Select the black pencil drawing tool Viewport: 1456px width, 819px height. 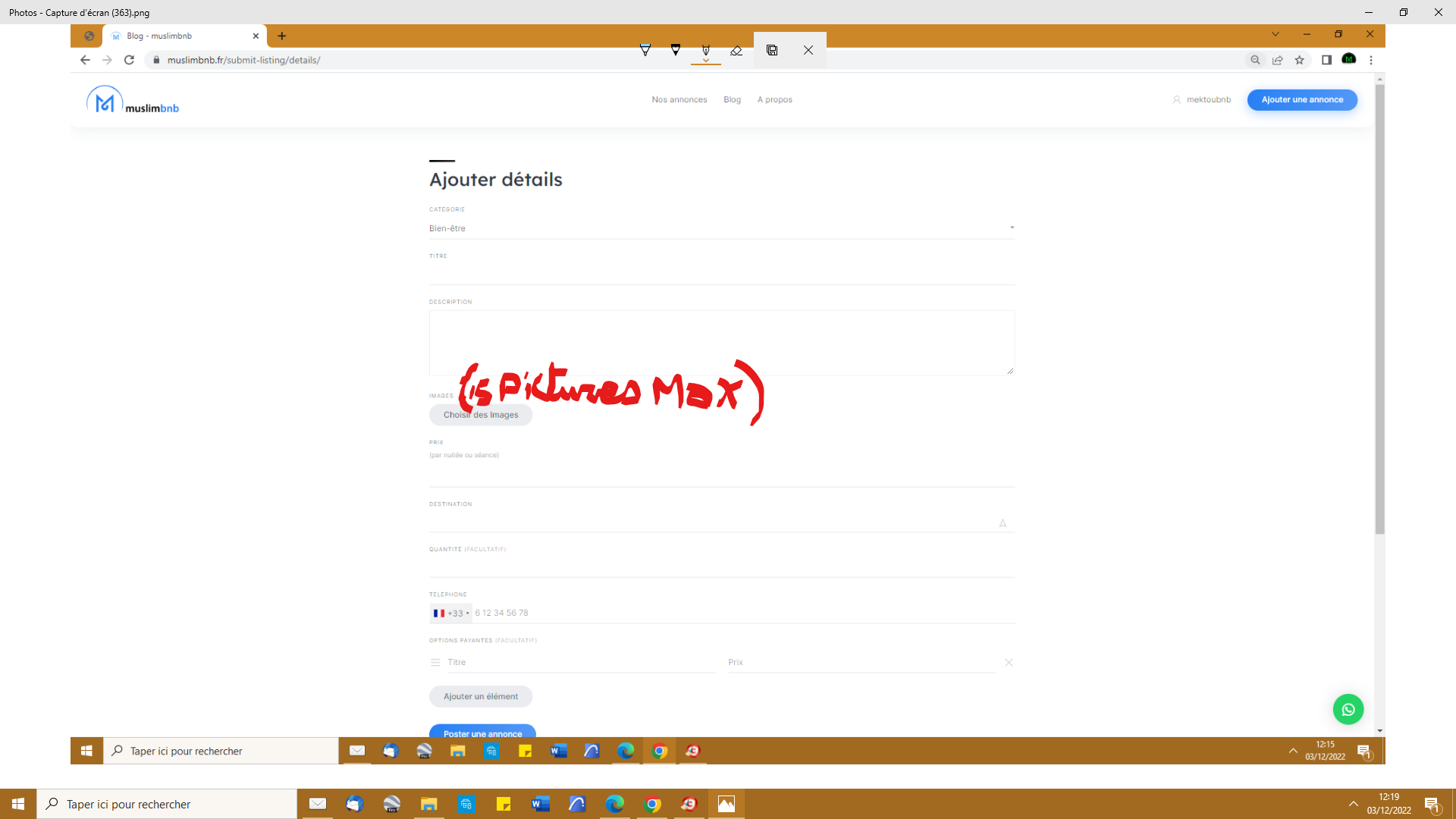pos(676,50)
